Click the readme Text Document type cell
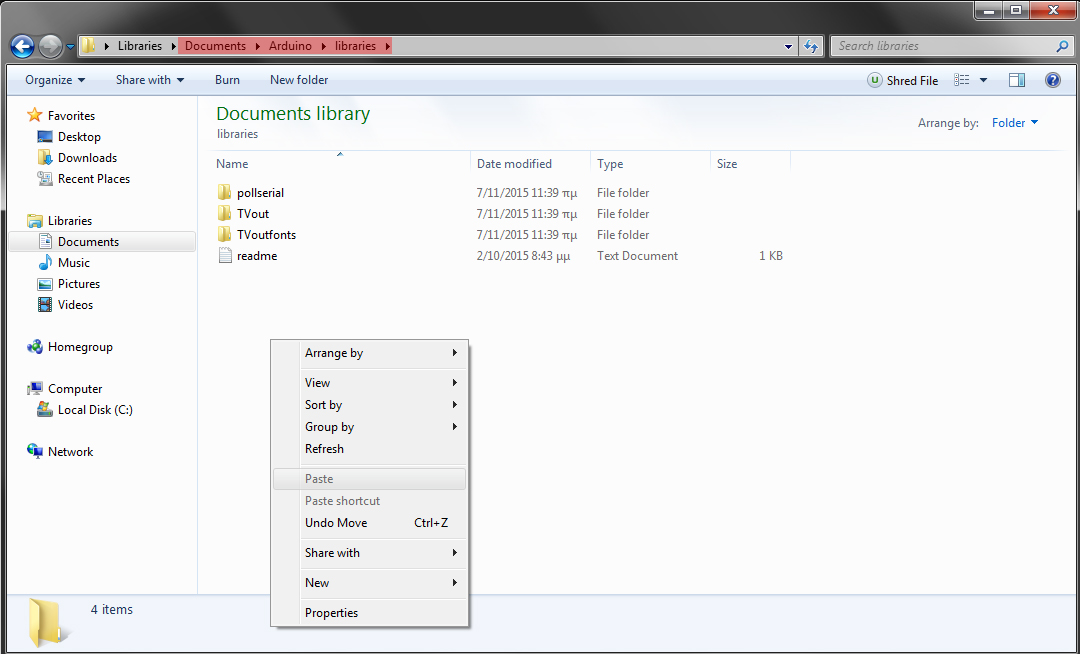This screenshot has height=654, width=1080. point(637,256)
